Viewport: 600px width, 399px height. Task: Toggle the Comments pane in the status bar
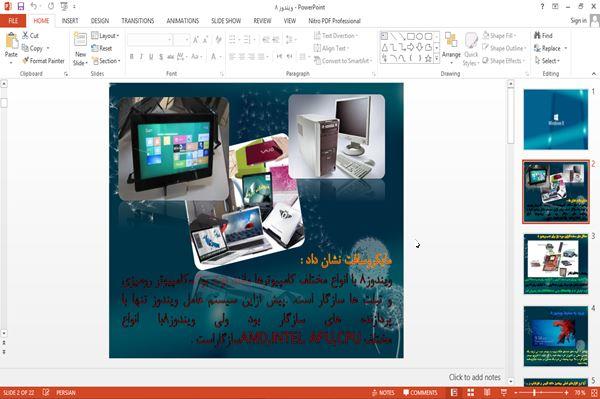click(420, 392)
